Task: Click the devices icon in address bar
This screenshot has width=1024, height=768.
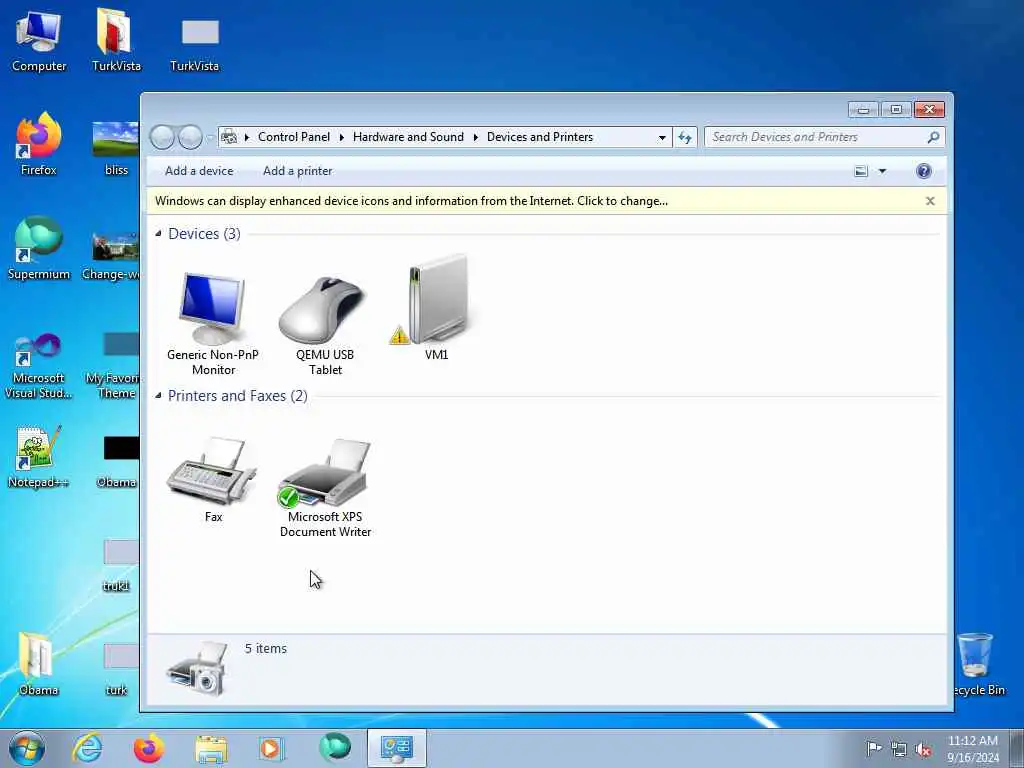Action: click(229, 137)
